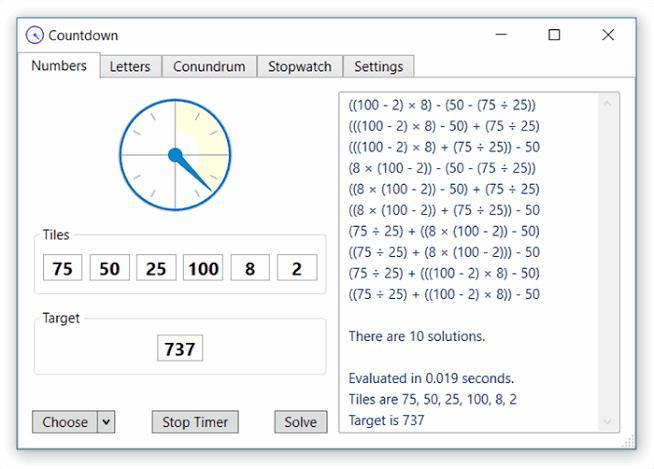The height and width of the screenshot is (469, 654).
Task: Click the target field showing 737
Action: coord(180,348)
